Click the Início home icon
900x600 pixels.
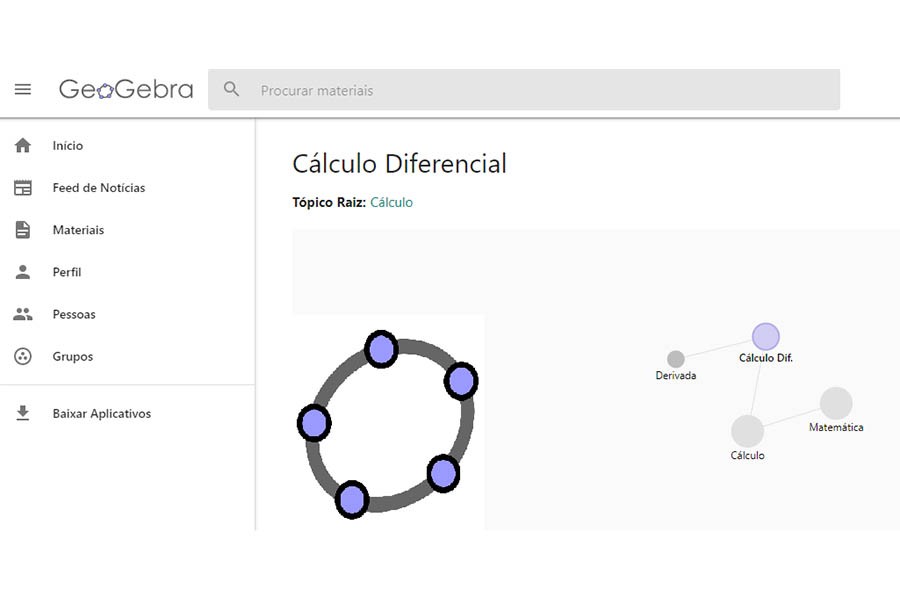tap(23, 145)
